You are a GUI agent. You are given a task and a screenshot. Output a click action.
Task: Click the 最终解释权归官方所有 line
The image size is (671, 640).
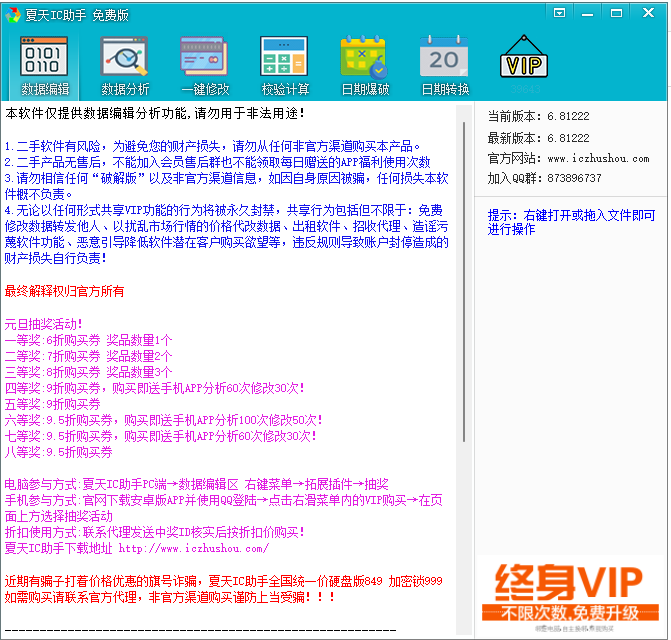[64, 291]
